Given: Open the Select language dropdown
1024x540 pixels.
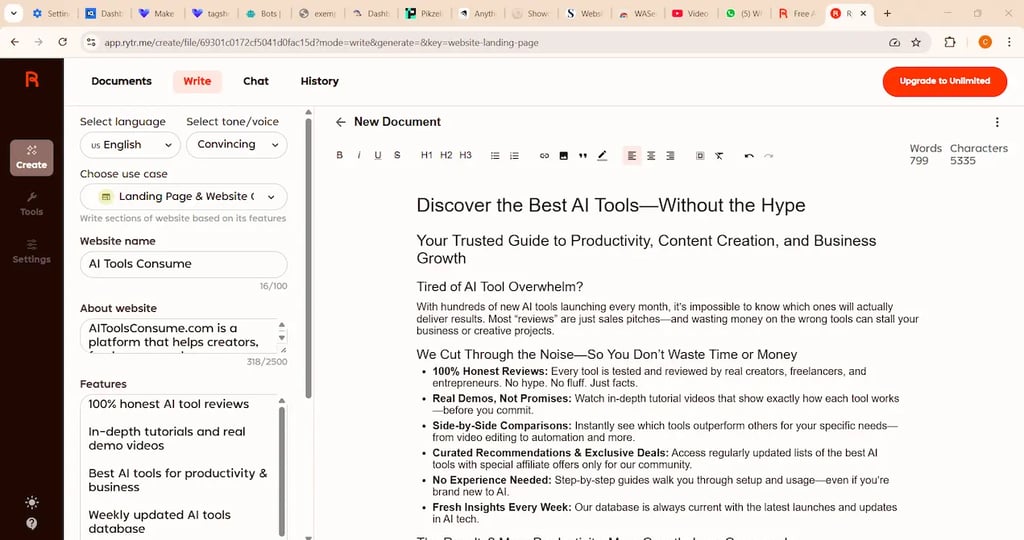Looking at the screenshot, I should [x=130, y=145].
